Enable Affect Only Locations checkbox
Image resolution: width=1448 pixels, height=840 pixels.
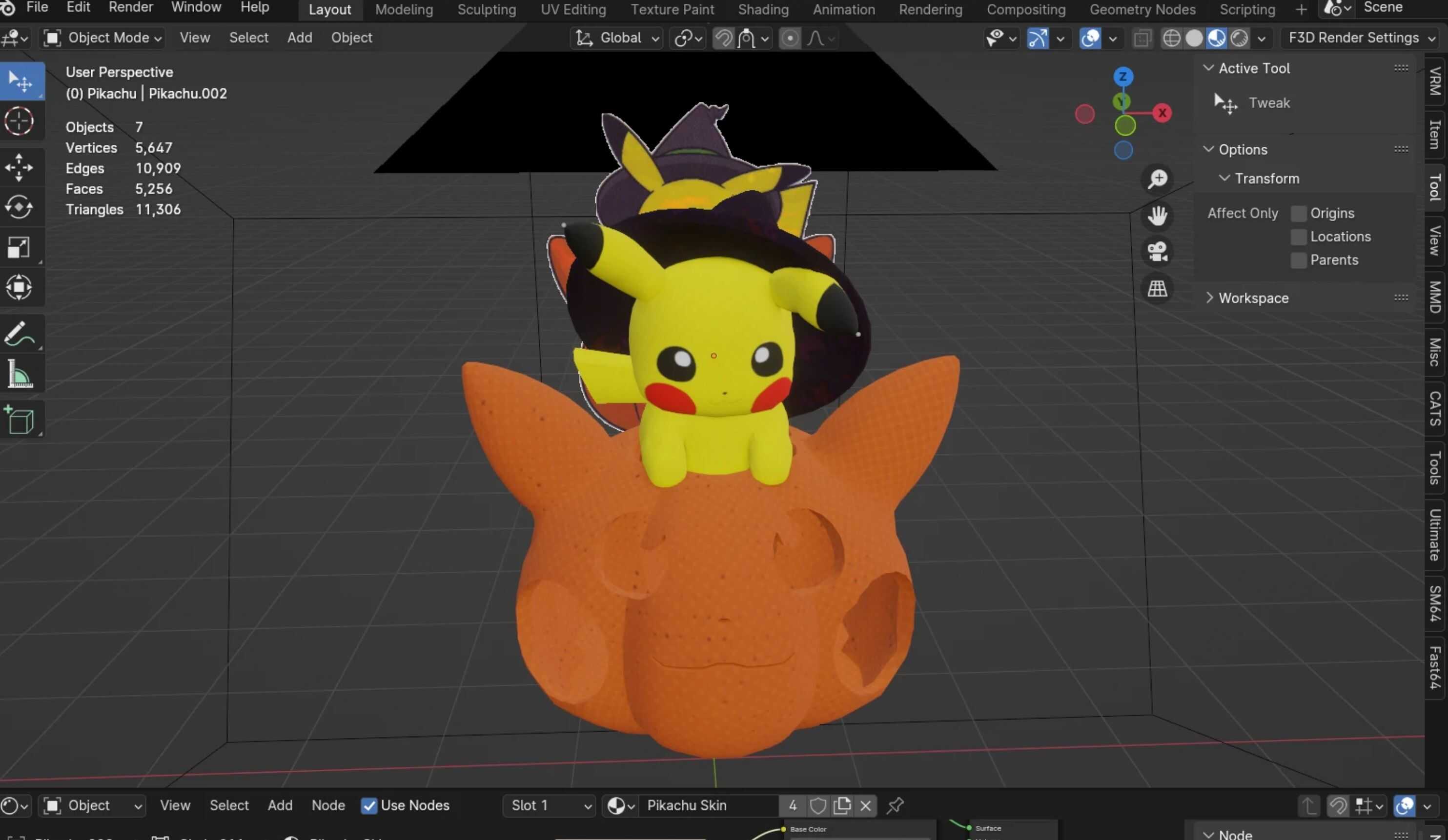point(1298,237)
